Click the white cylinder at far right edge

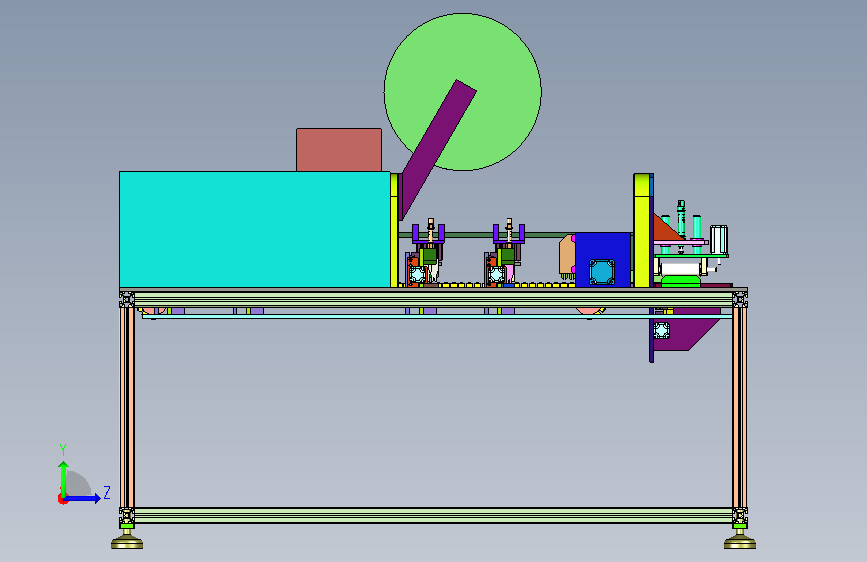click(719, 240)
